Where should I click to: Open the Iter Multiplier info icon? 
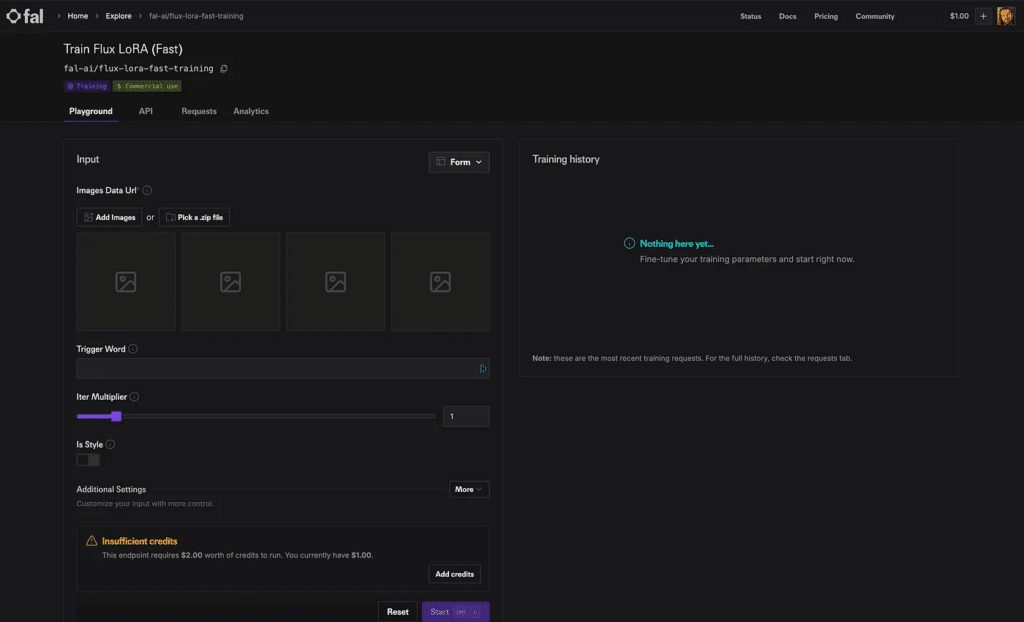134,397
